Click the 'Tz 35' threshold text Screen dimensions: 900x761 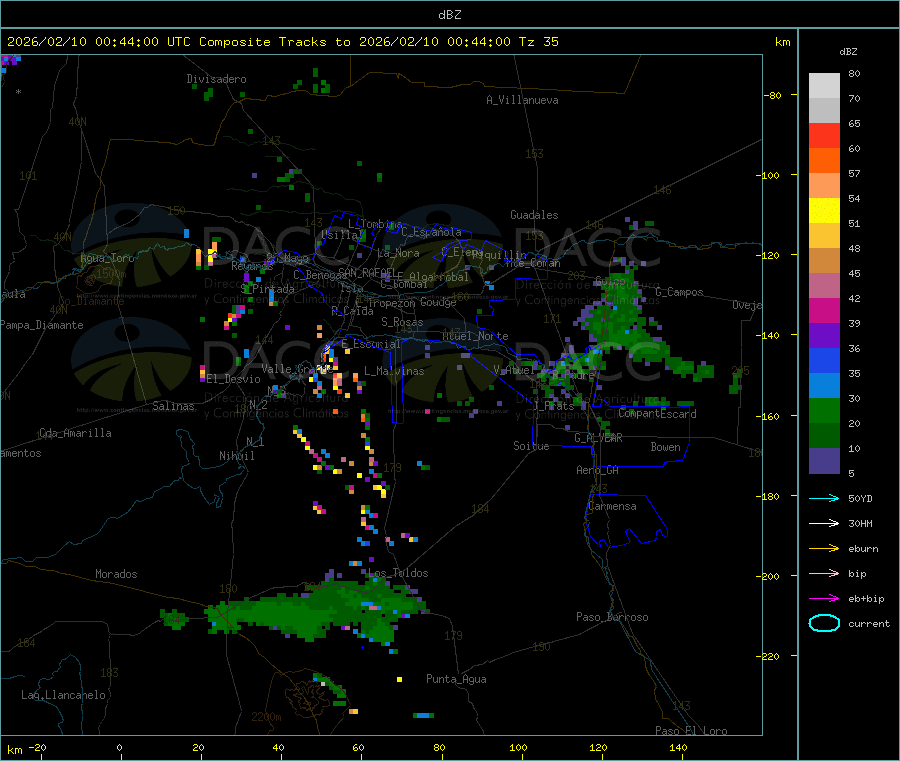(x=538, y=42)
